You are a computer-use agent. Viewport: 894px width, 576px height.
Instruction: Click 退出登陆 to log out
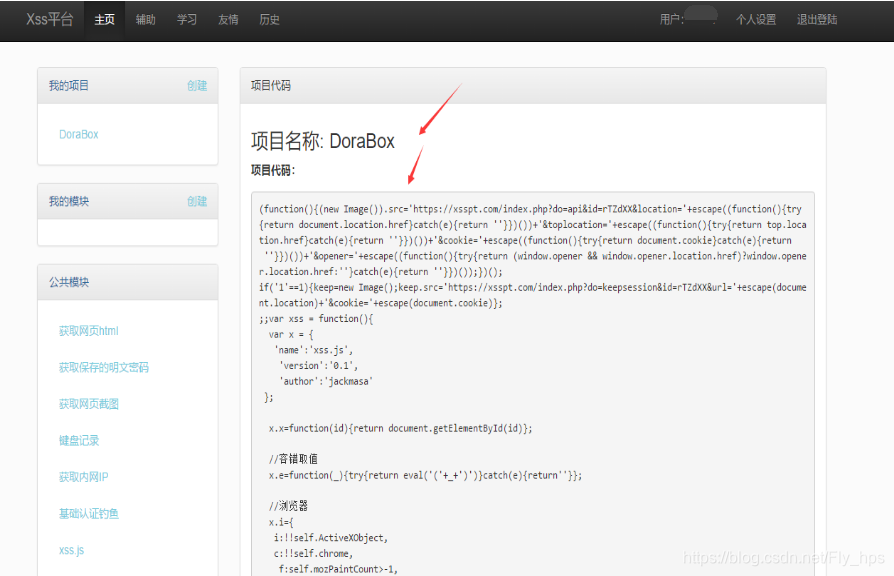[x=817, y=20]
